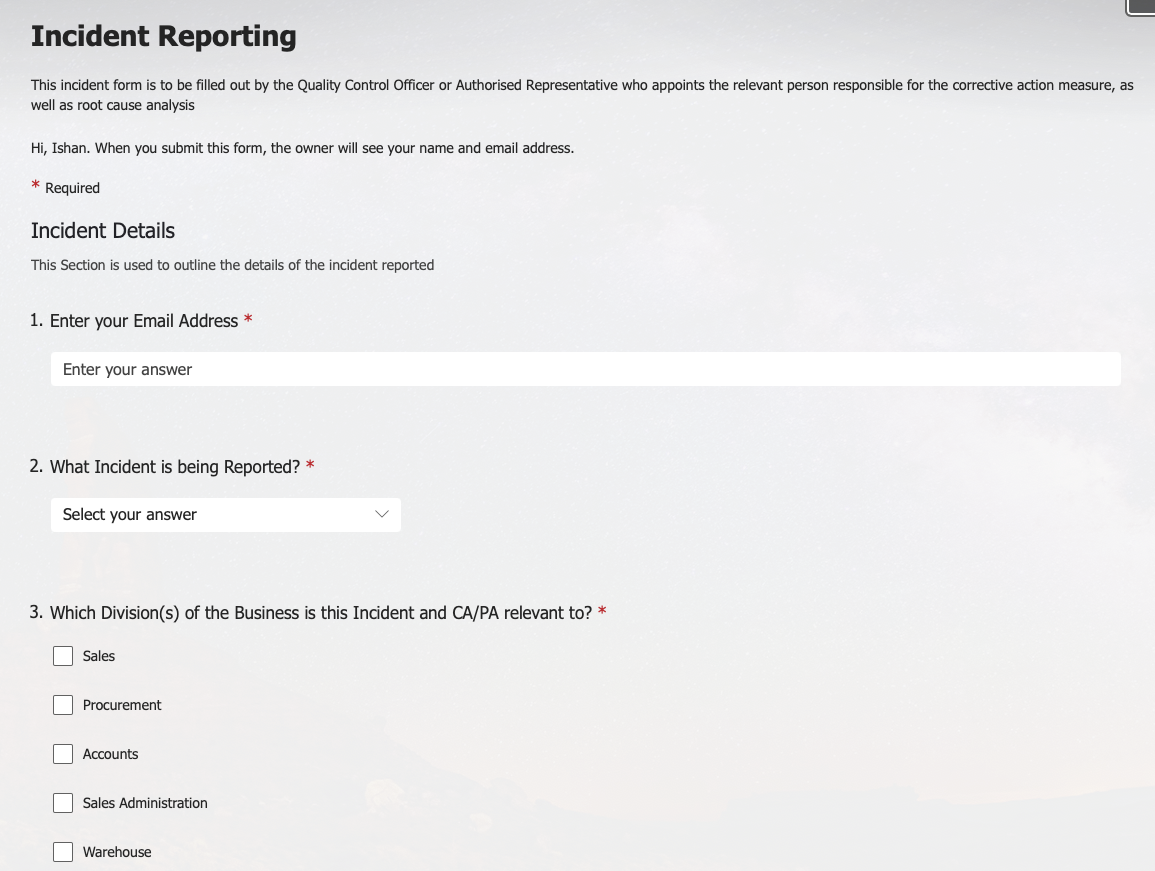Click the 'Sales Administration' label text

(x=145, y=803)
